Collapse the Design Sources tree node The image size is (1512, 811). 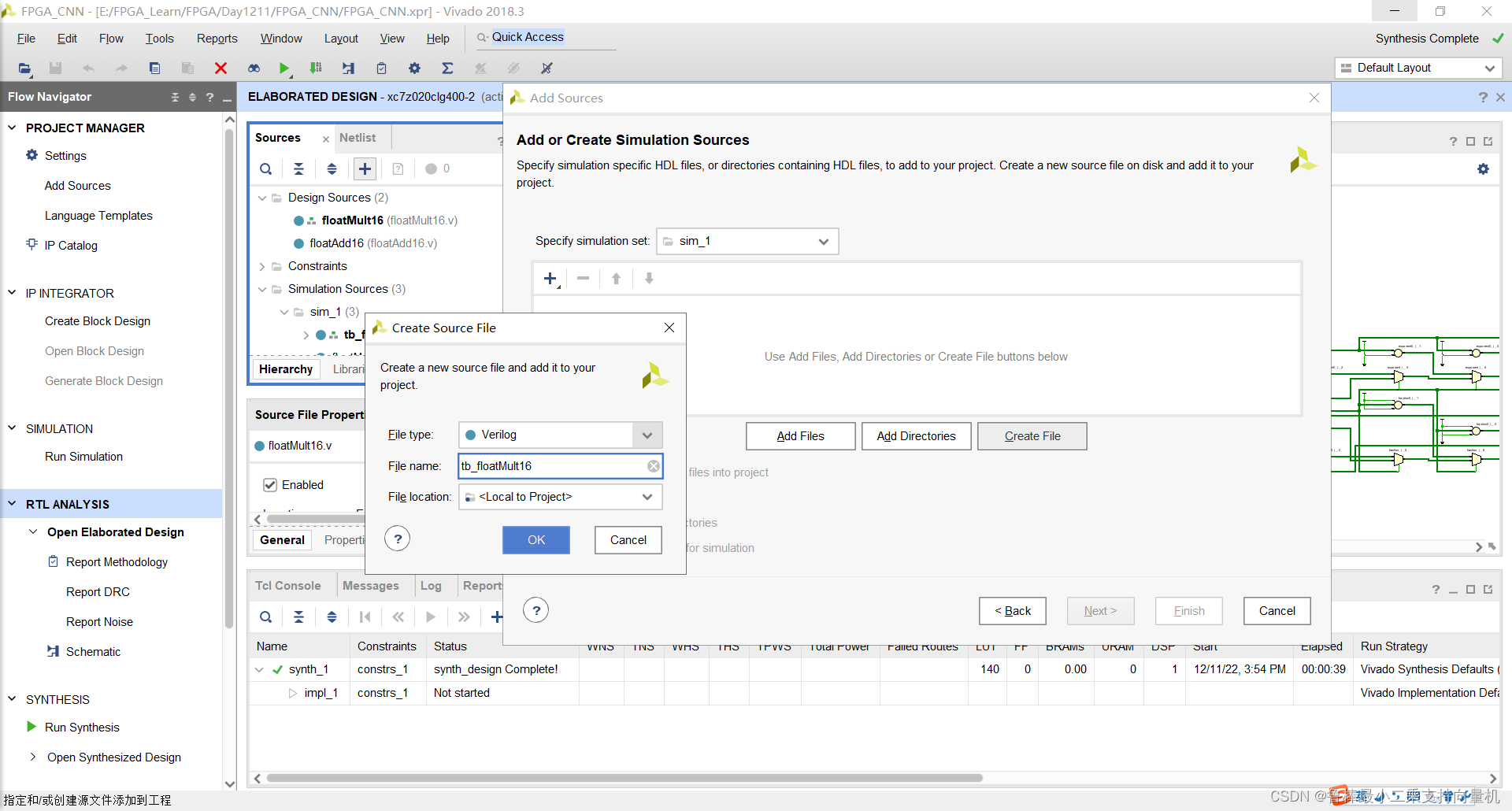click(262, 198)
